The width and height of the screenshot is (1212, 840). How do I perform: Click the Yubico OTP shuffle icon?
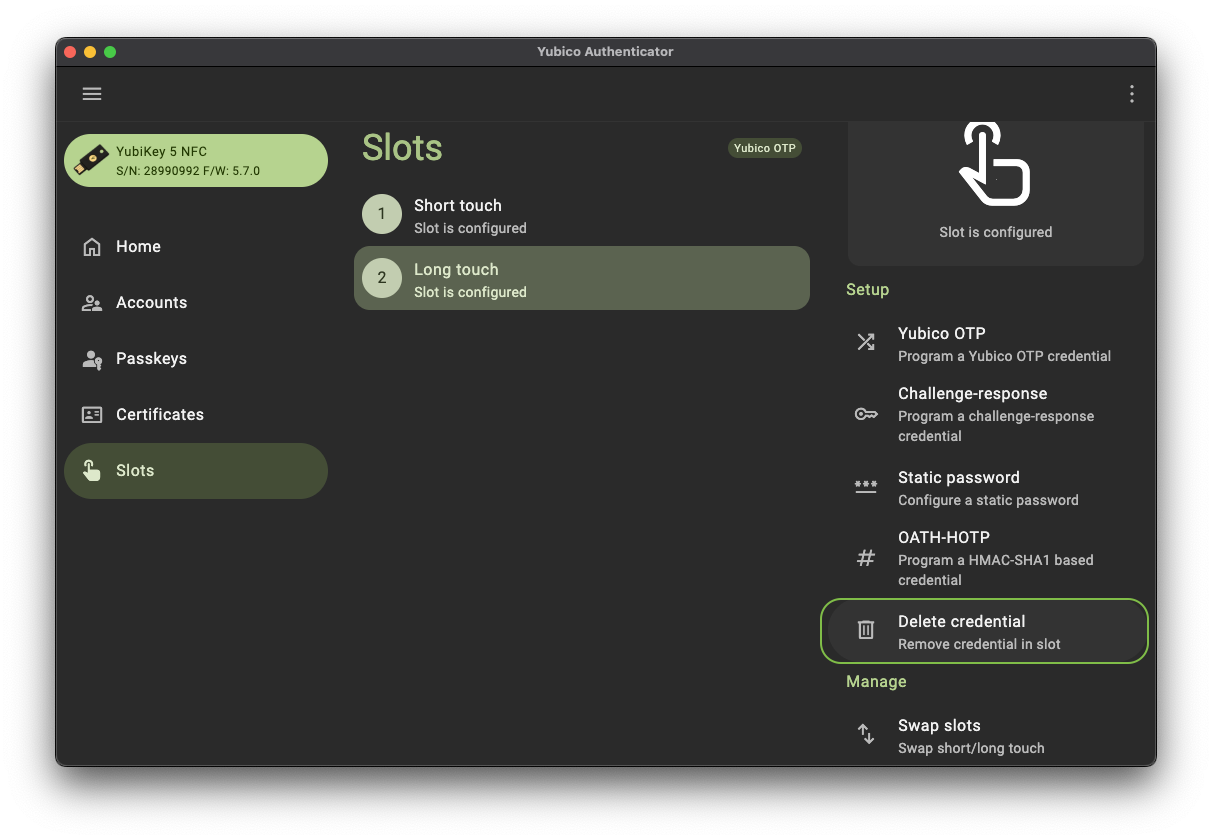click(866, 342)
